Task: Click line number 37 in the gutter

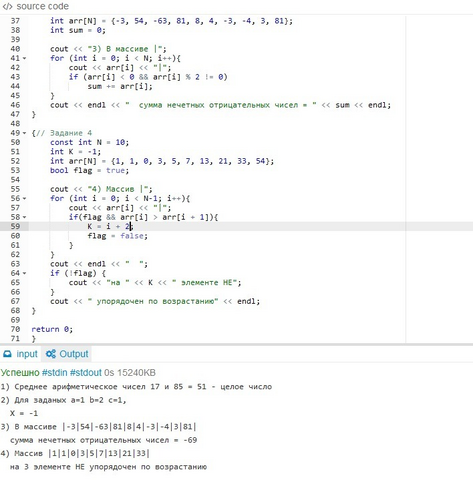Action: tap(15, 21)
